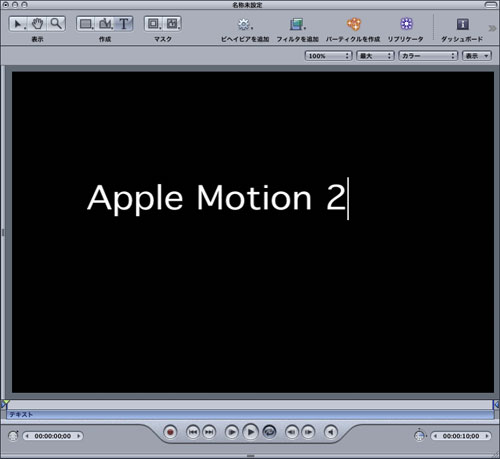This screenshot has height=459, width=500.
Task: Open the 最大 resolution dropdown
Action: coord(375,56)
